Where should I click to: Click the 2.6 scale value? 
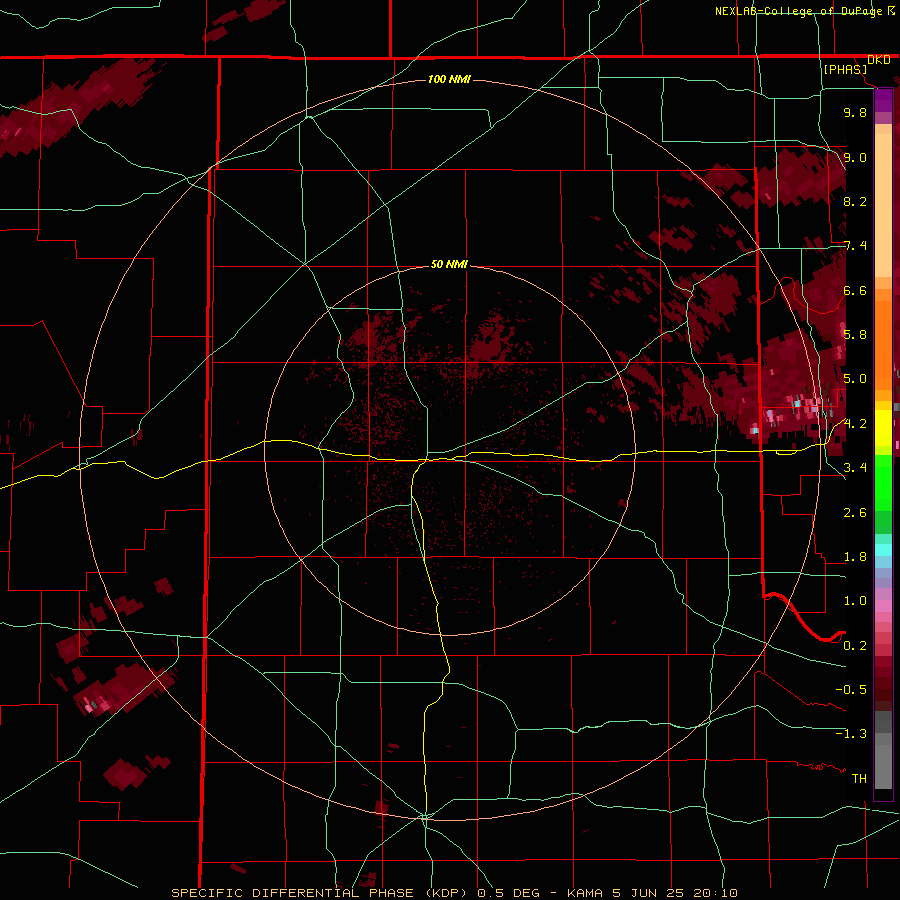click(855, 513)
